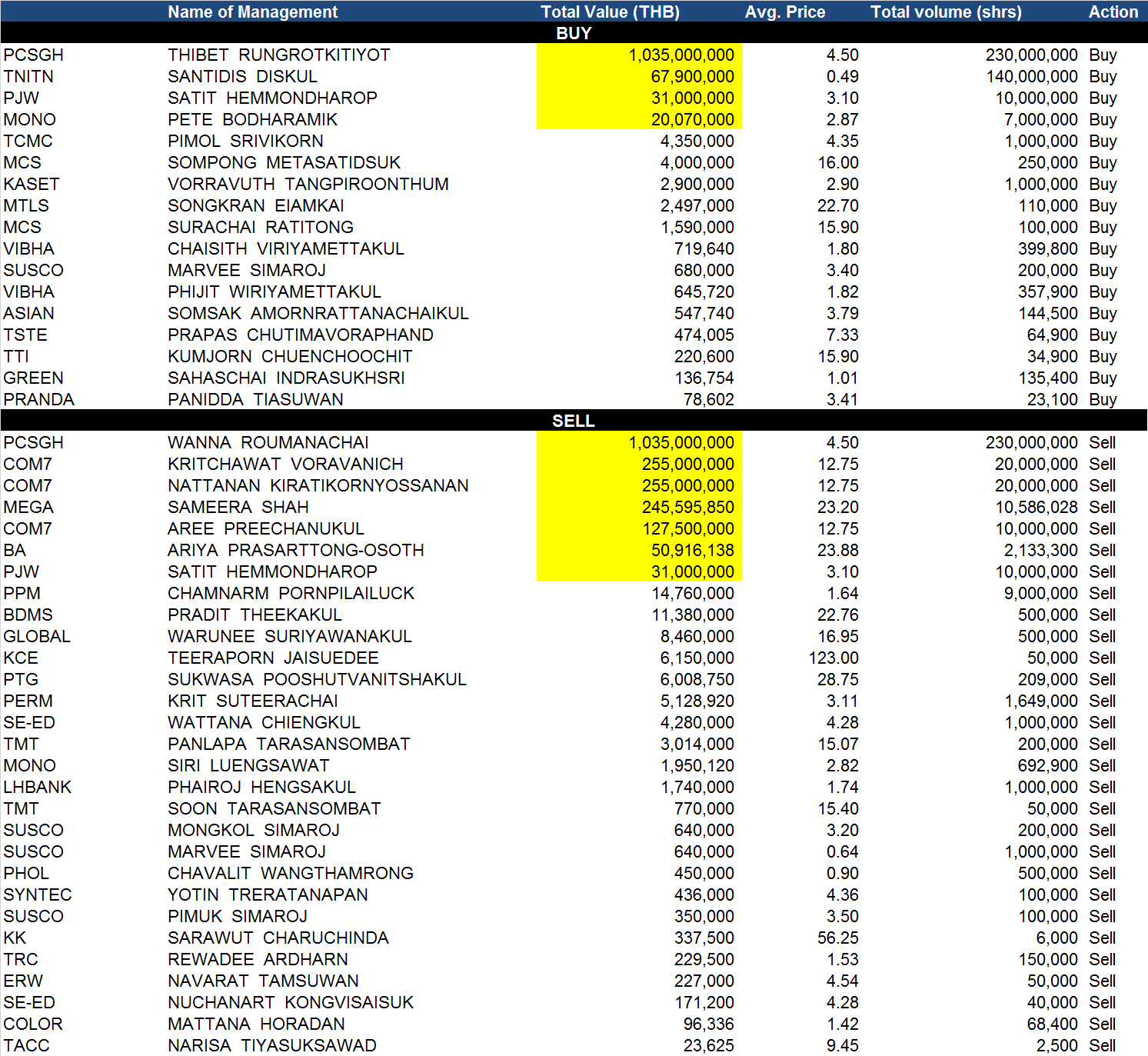Viewport: 1148px width, 1056px height.
Task: Click name SUKWASA POOSHUTVANITSHAKUL
Action: (317, 679)
